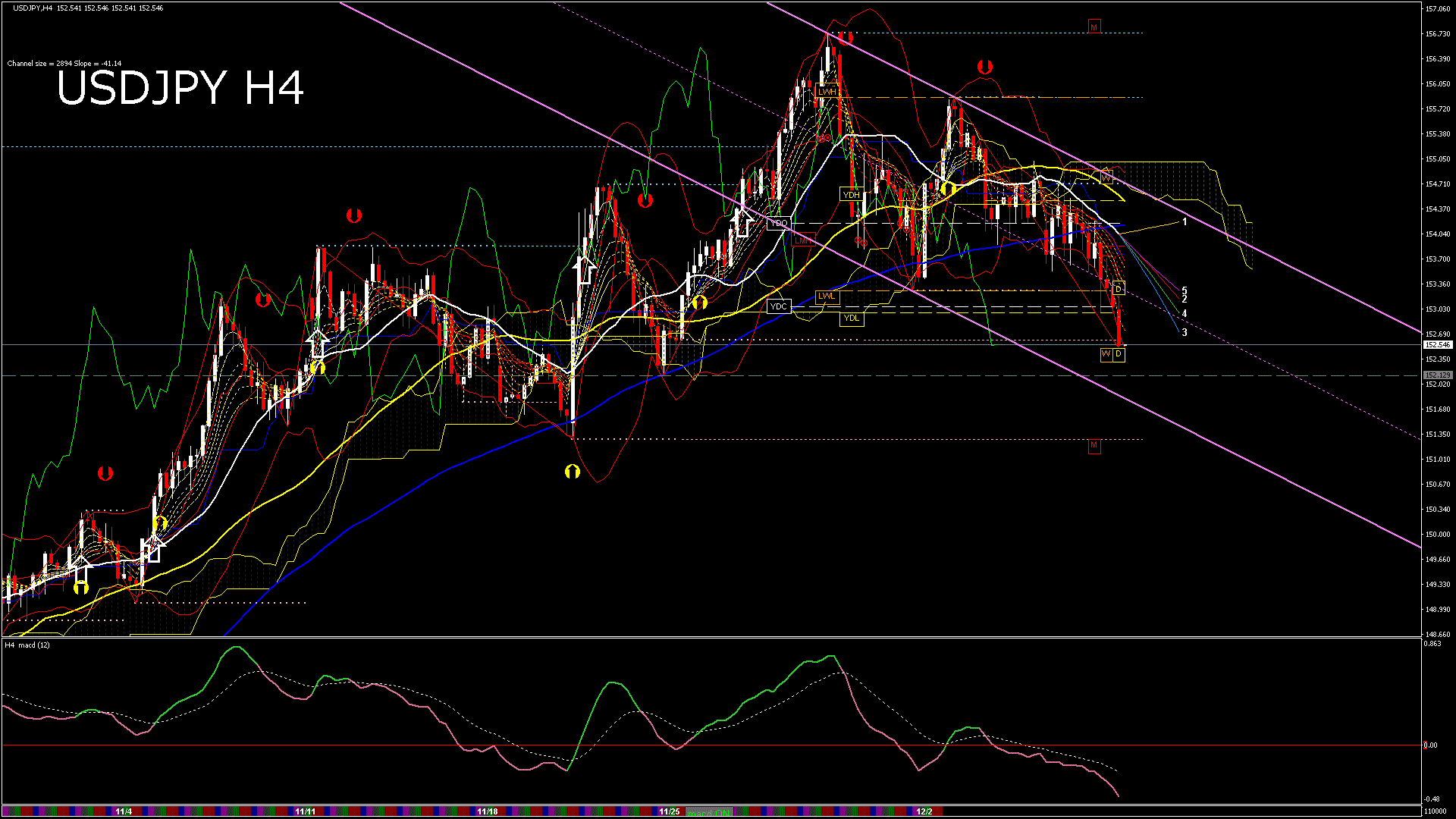Viewport: 1456px width, 819px height.
Task: Select projection line label 3
Action: (x=1185, y=333)
